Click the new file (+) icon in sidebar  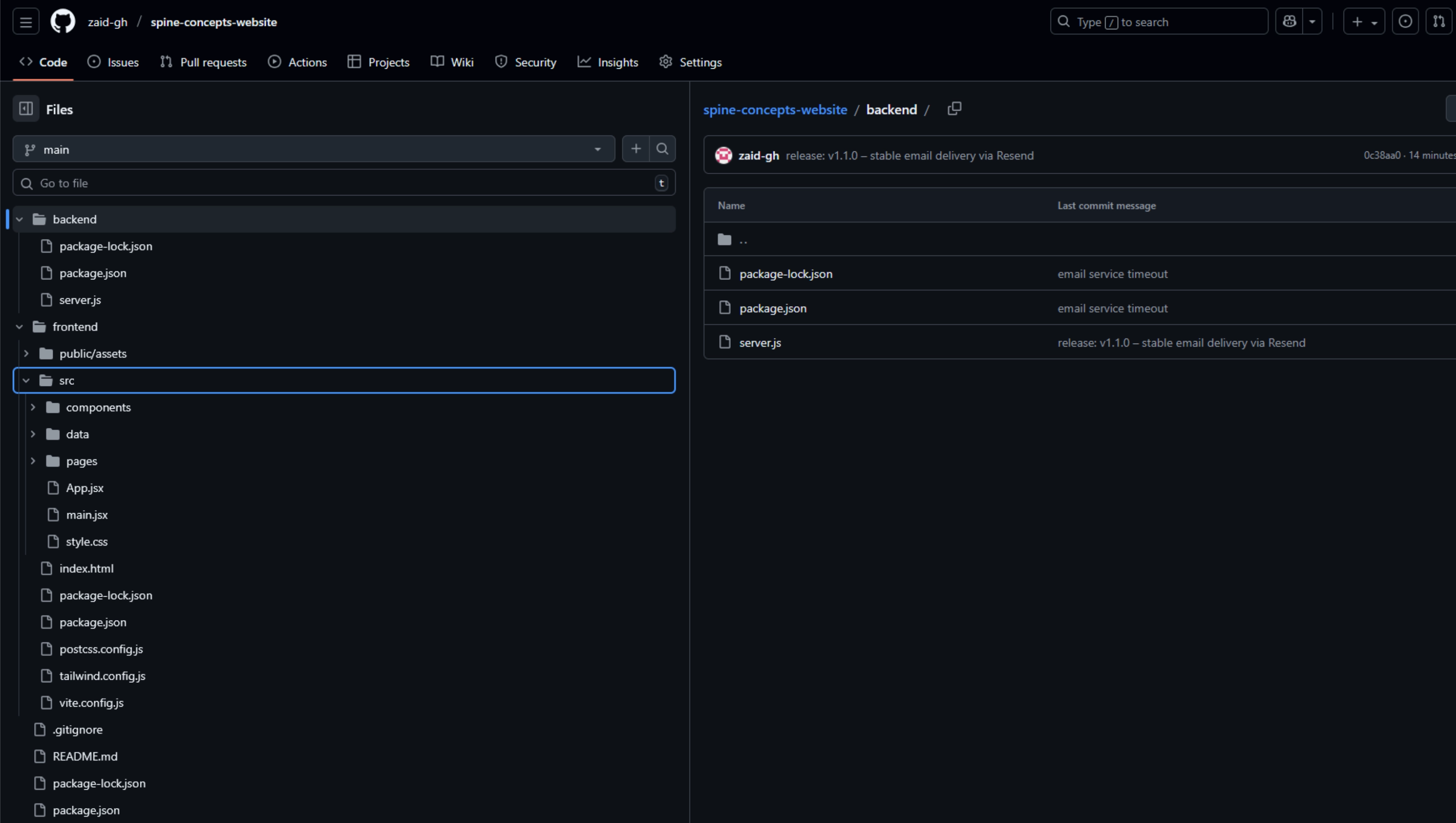(636, 149)
